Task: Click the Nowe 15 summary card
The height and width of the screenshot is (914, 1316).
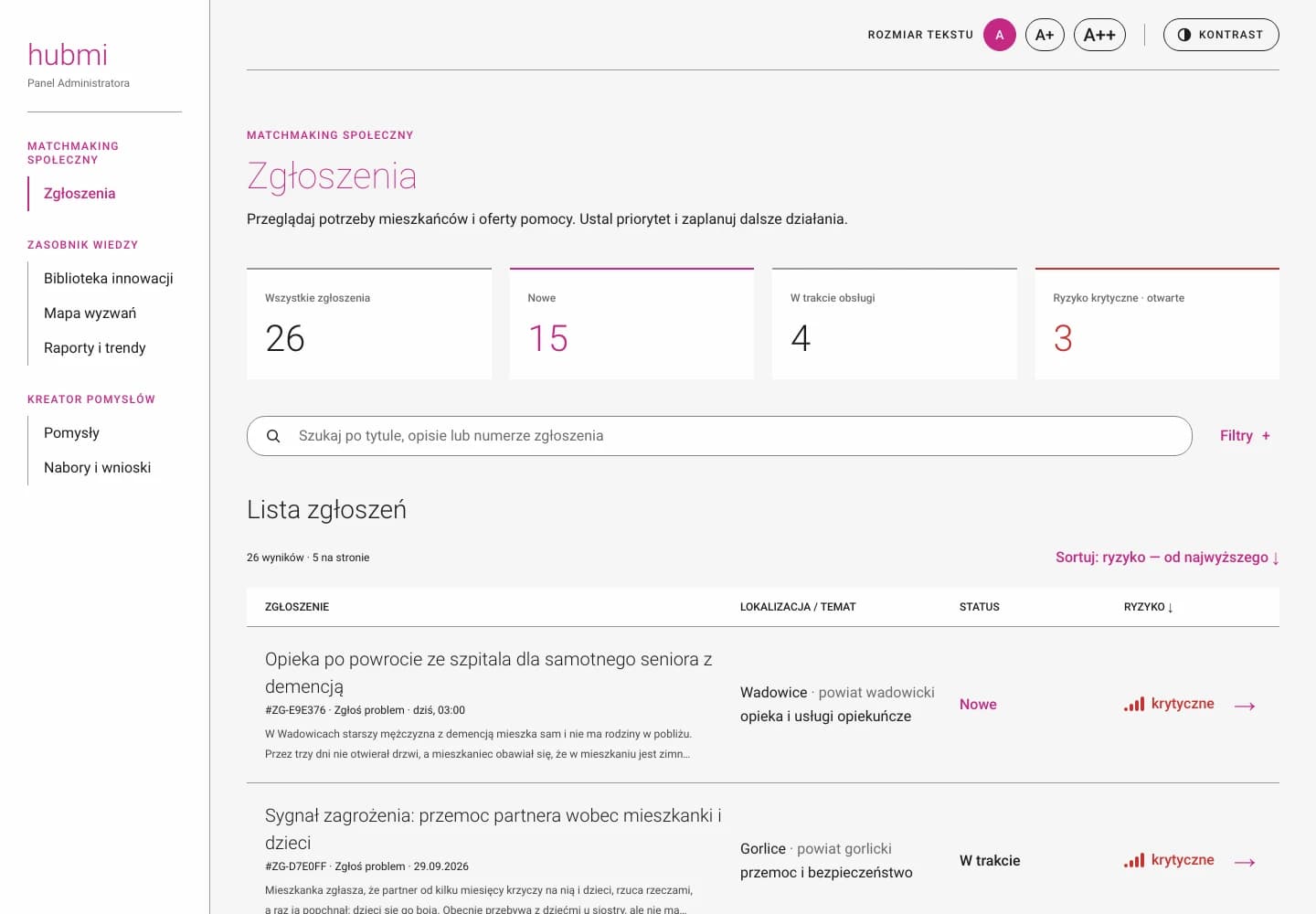Action: pyautogui.click(x=631, y=324)
